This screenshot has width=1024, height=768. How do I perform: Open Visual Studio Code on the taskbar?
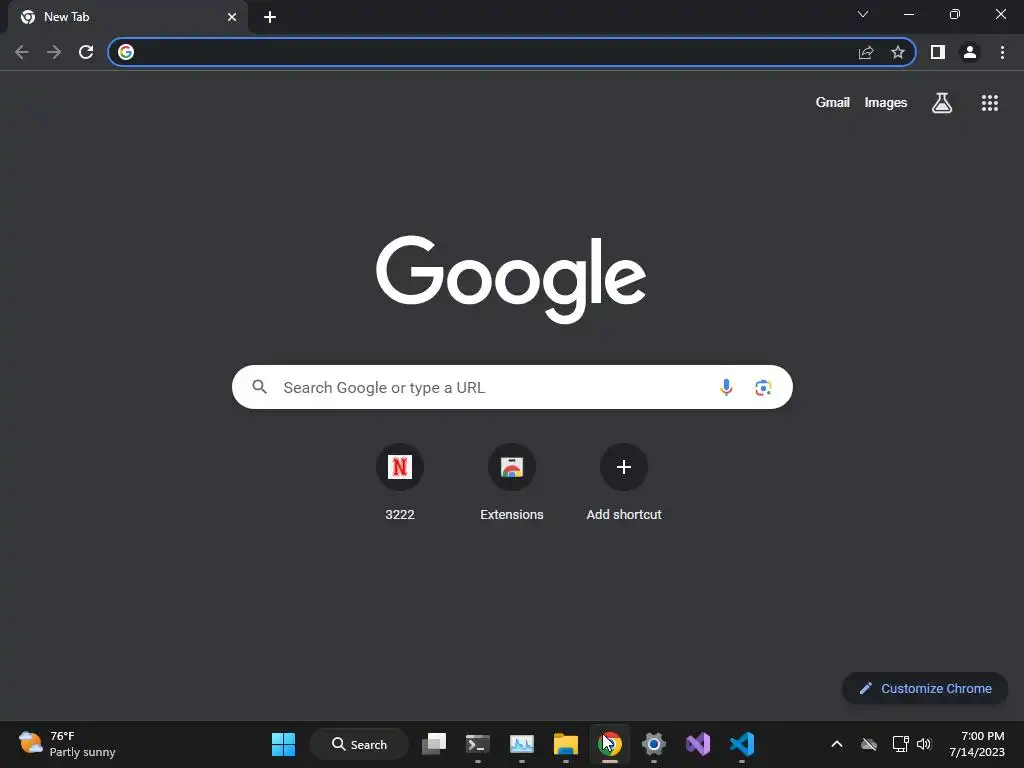(742, 744)
